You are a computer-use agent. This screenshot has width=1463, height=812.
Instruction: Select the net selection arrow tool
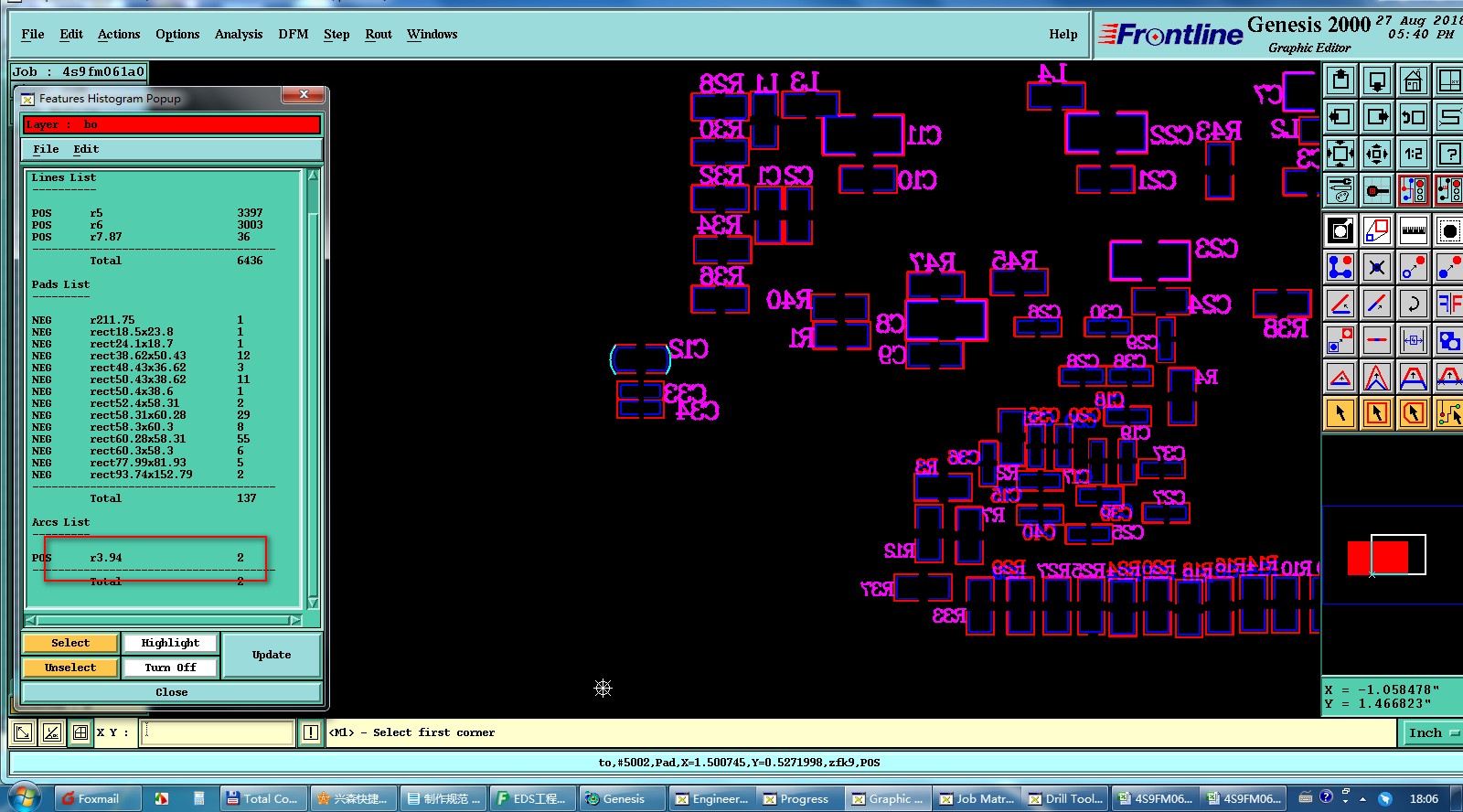click(x=1449, y=413)
